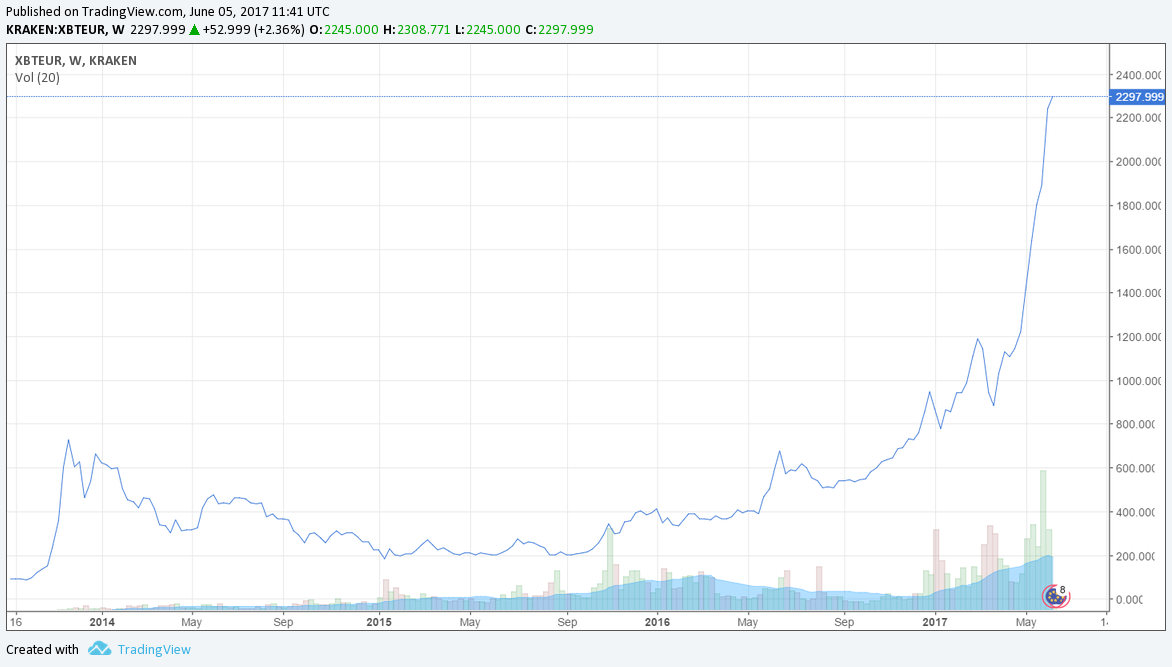Click the 2015 label on the time axis
The image size is (1172, 667).
click(379, 622)
